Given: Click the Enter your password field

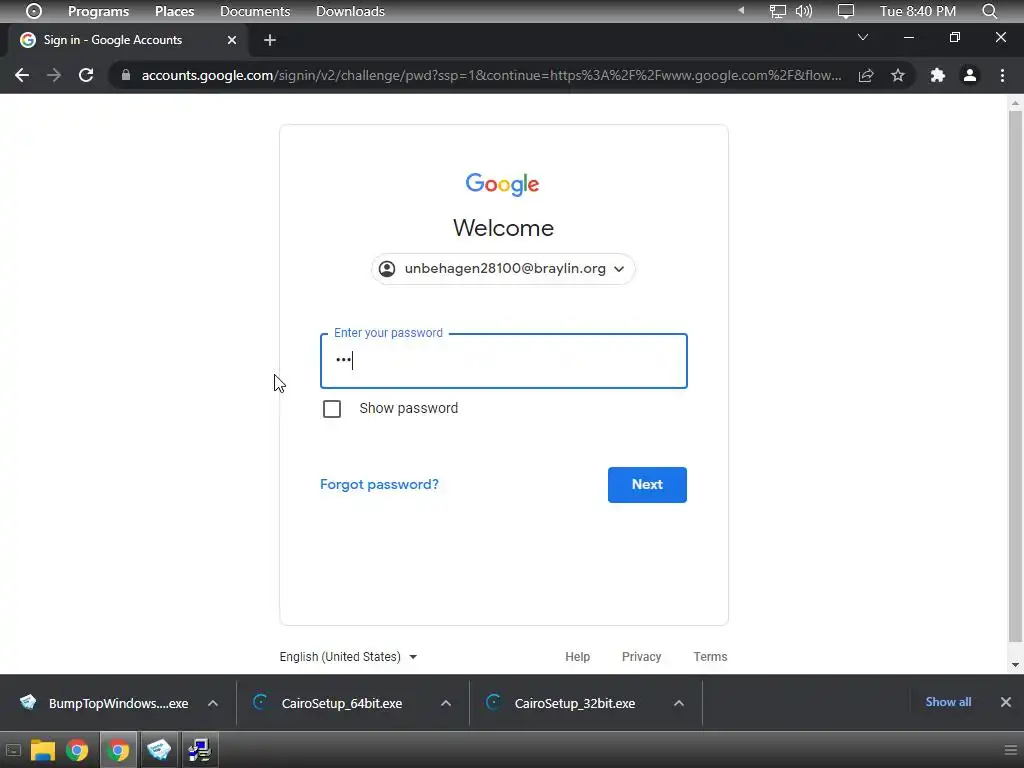Looking at the screenshot, I should [x=504, y=361].
